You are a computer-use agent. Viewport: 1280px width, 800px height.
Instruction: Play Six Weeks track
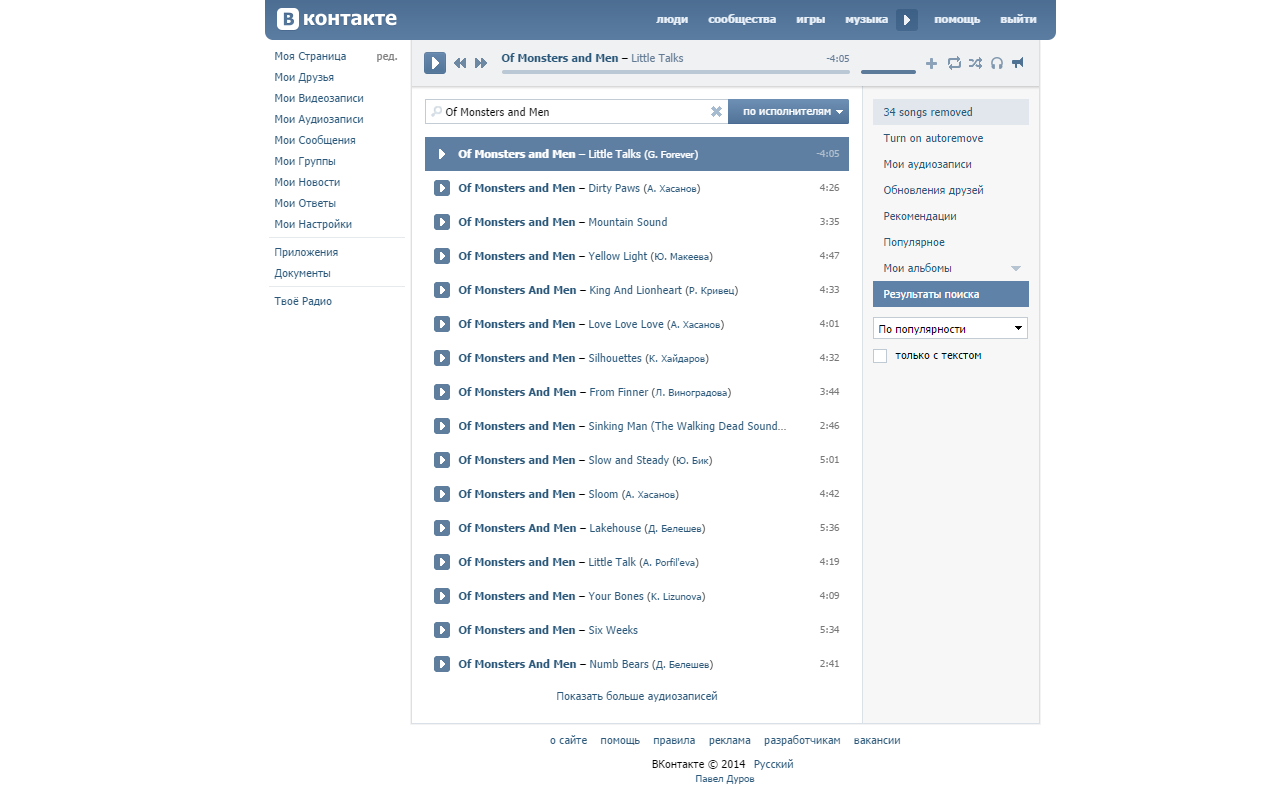442,630
